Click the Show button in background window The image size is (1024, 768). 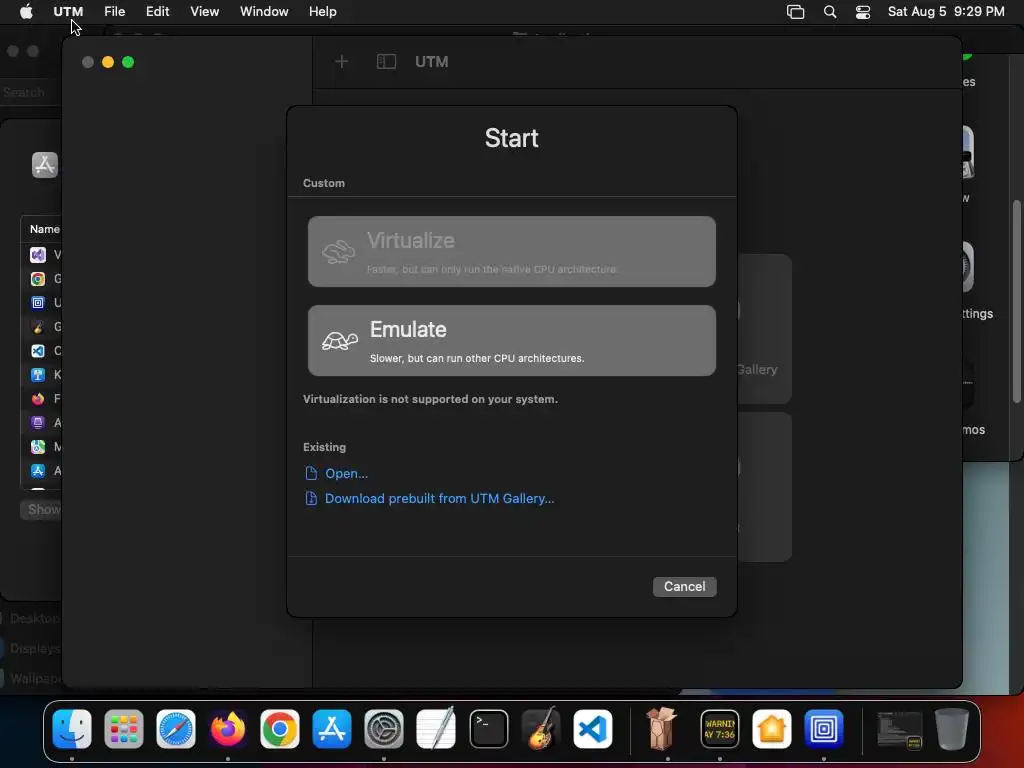(x=41, y=509)
